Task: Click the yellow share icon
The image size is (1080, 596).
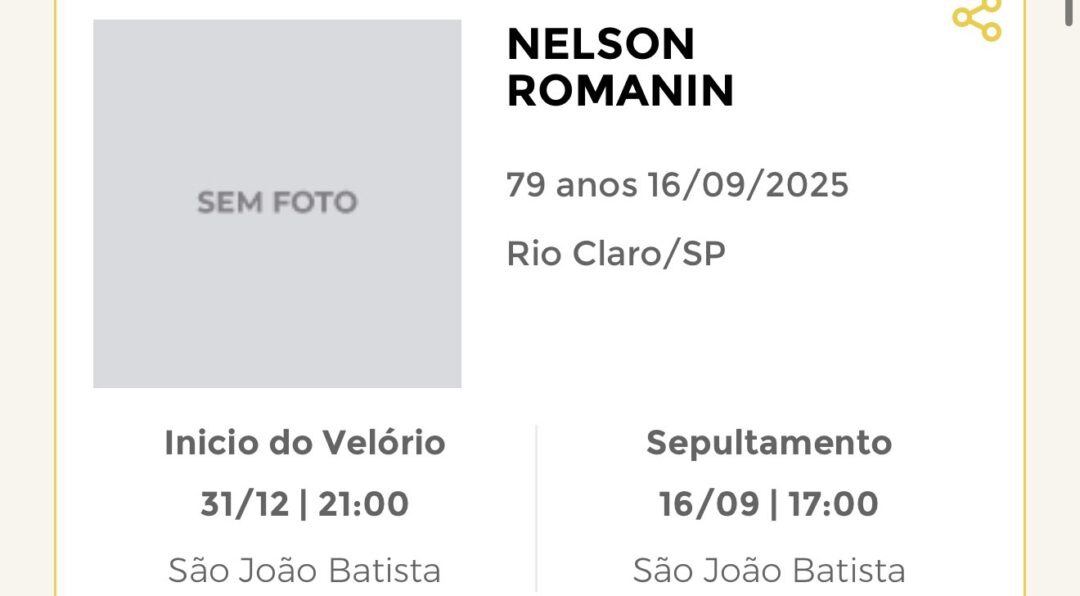Action: (977, 19)
